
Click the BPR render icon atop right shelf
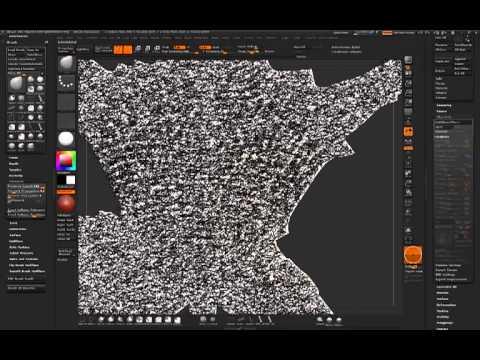(x=408, y=60)
